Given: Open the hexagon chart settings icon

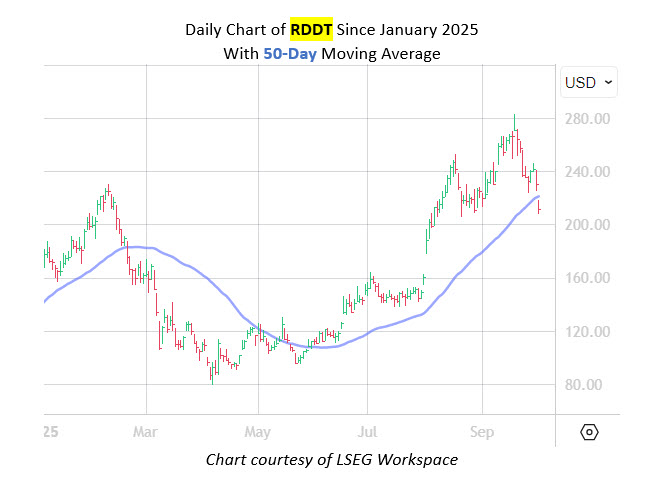Looking at the screenshot, I should (589, 432).
